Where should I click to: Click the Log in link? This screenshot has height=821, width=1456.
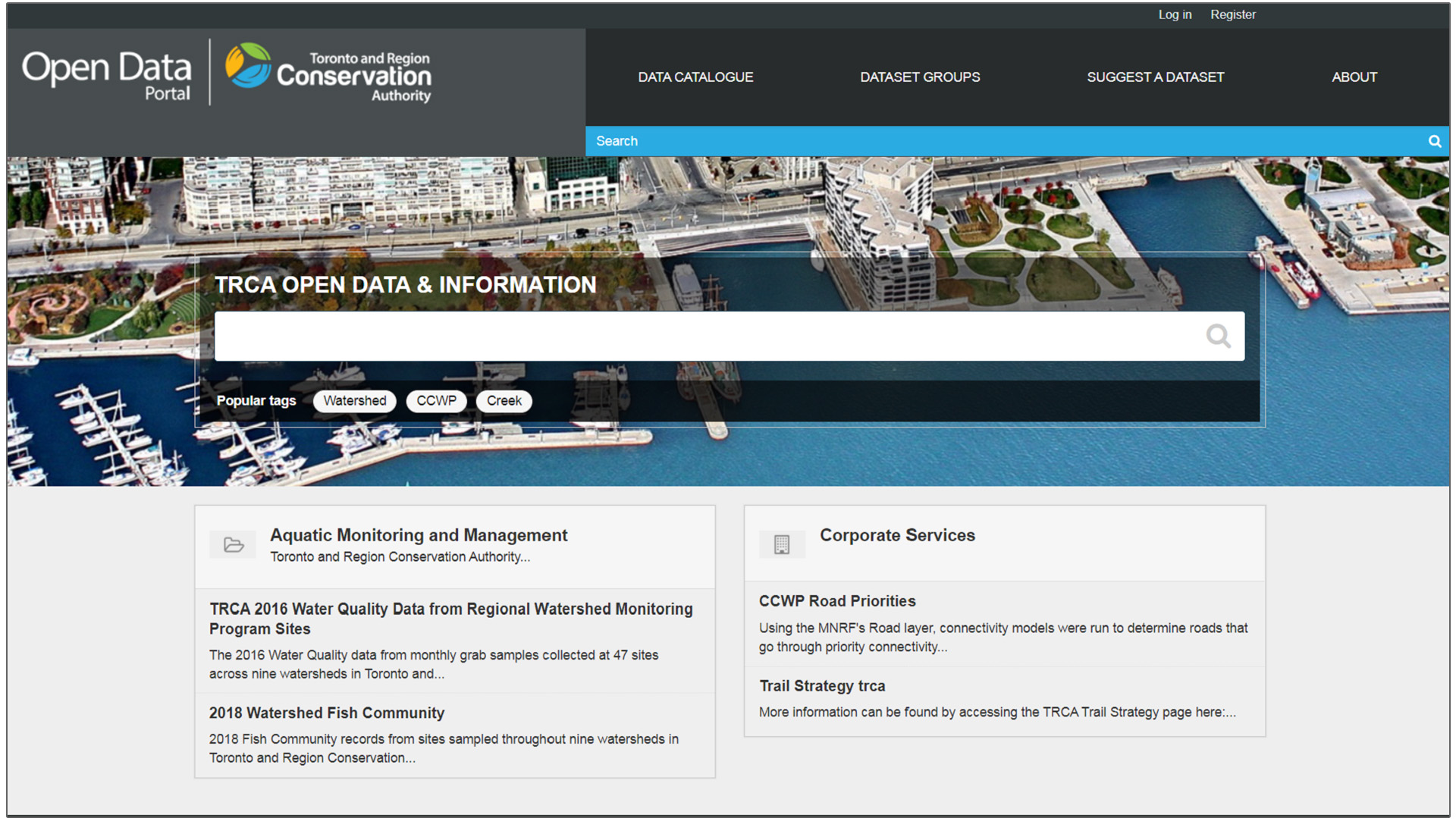pos(1175,14)
